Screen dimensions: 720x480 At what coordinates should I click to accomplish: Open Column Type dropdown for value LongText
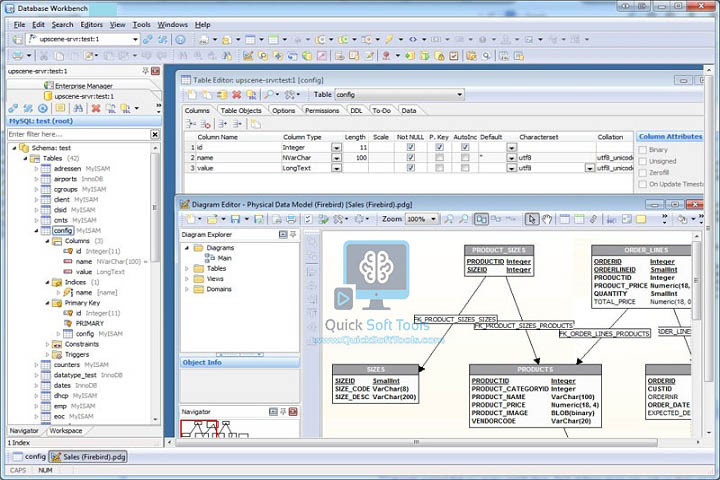pos(337,168)
